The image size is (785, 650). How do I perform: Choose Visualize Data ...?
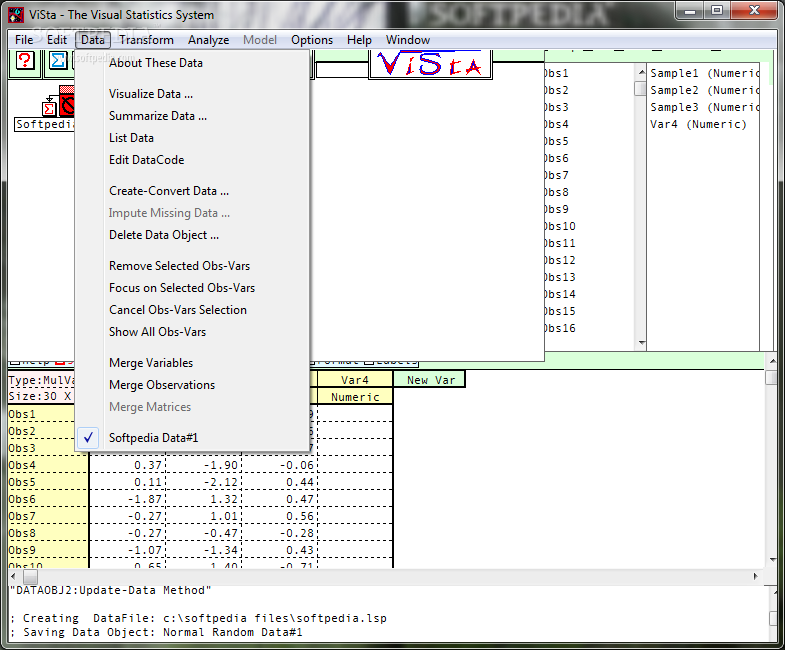click(192, 94)
